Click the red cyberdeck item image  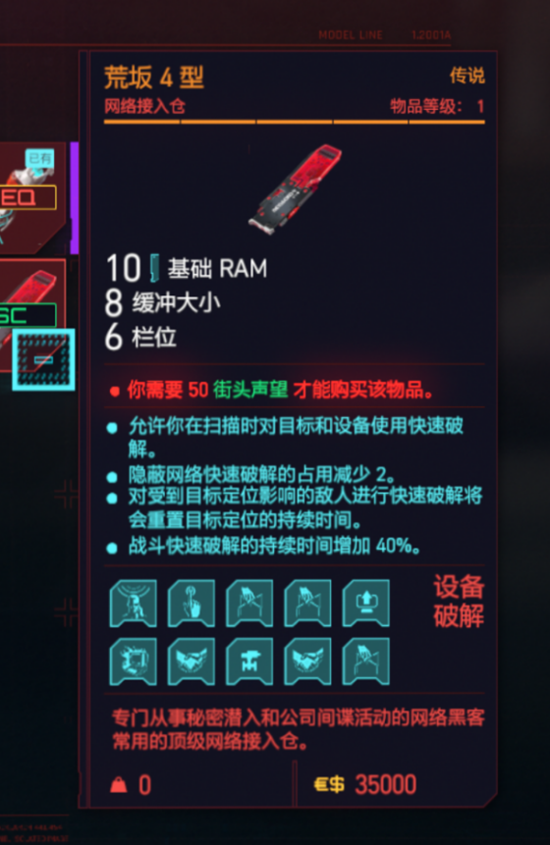point(295,189)
